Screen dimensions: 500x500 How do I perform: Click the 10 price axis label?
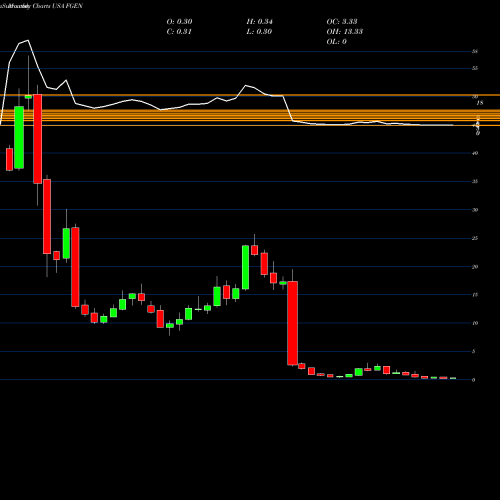pyautogui.click(x=475, y=323)
